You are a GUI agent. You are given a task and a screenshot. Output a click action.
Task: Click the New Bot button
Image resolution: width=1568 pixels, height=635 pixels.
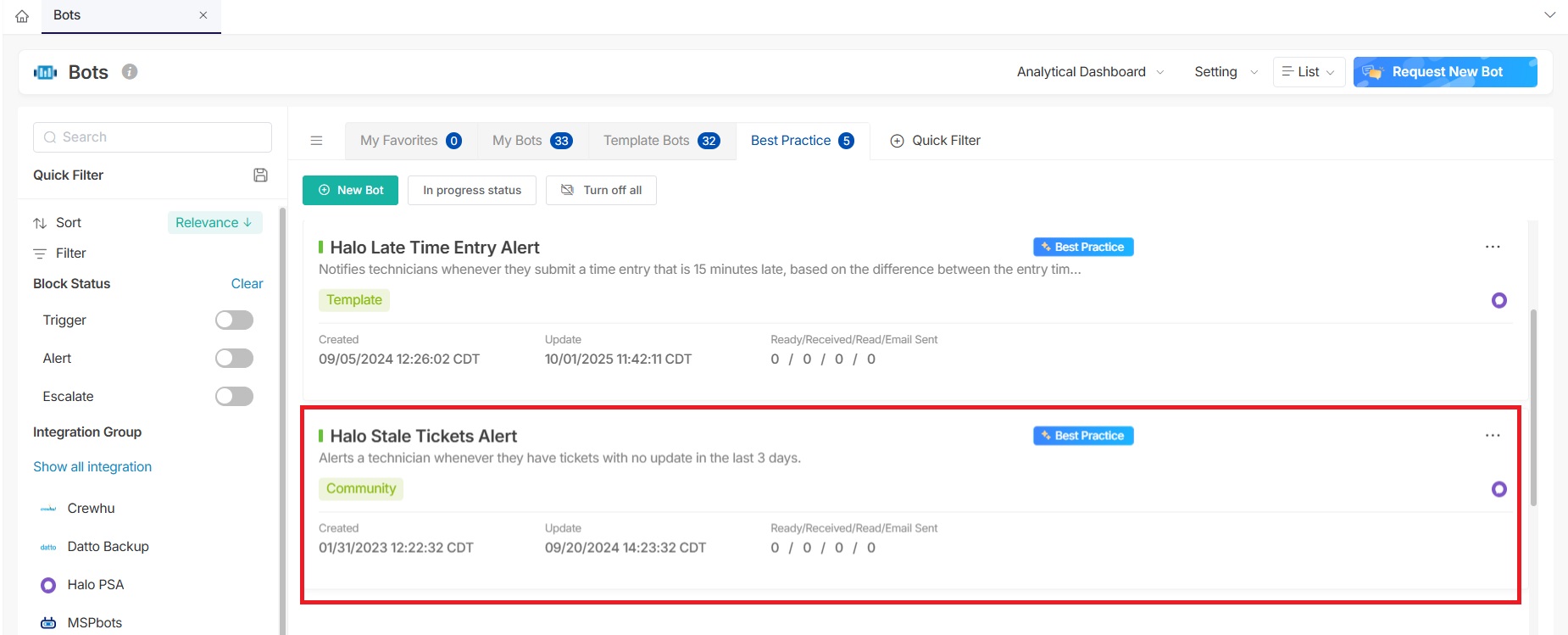tap(351, 190)
